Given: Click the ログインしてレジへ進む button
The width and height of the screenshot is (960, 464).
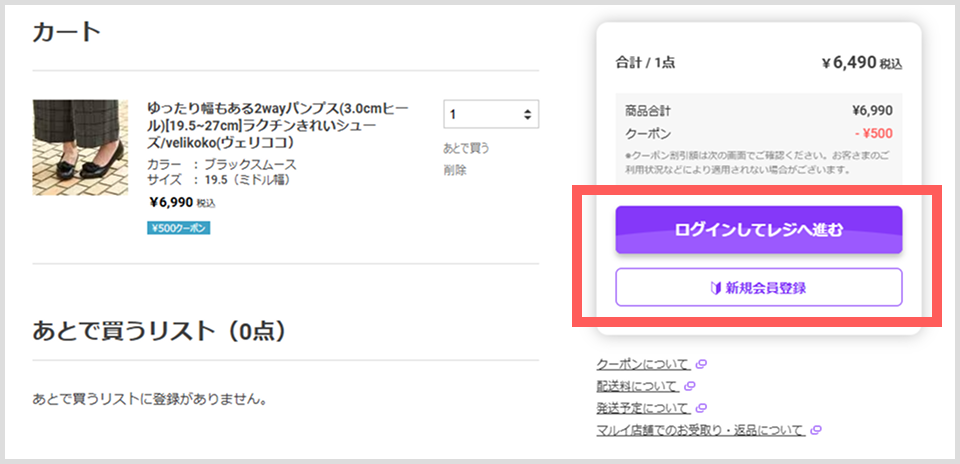Looking at the screenshot, I should (759, 230).
